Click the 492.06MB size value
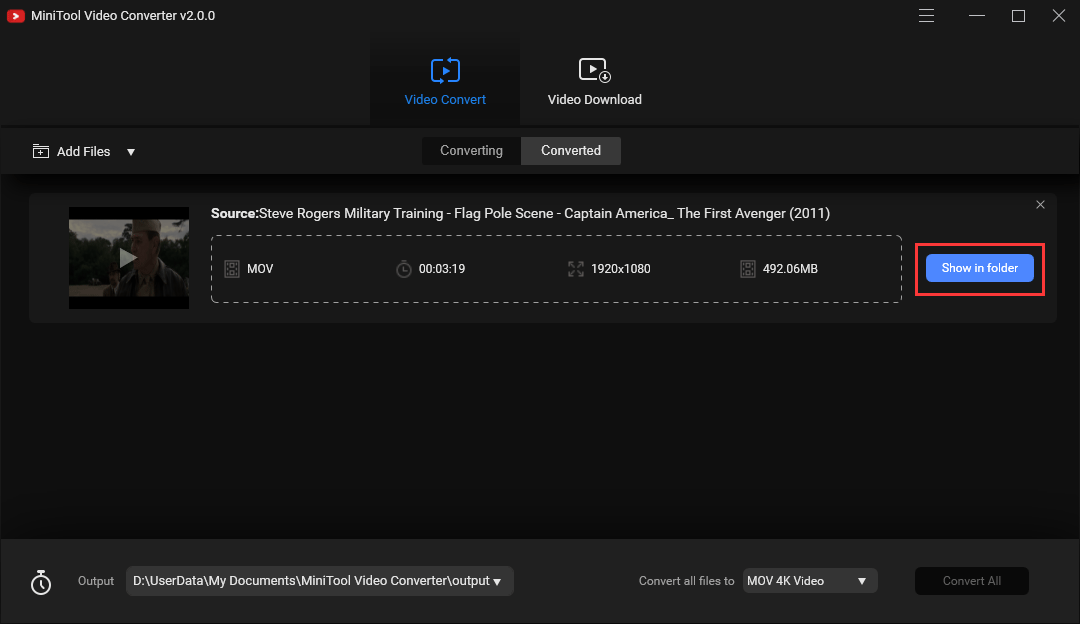The height and width of the screenshot is (624, 1080). (x=790, y=269)
